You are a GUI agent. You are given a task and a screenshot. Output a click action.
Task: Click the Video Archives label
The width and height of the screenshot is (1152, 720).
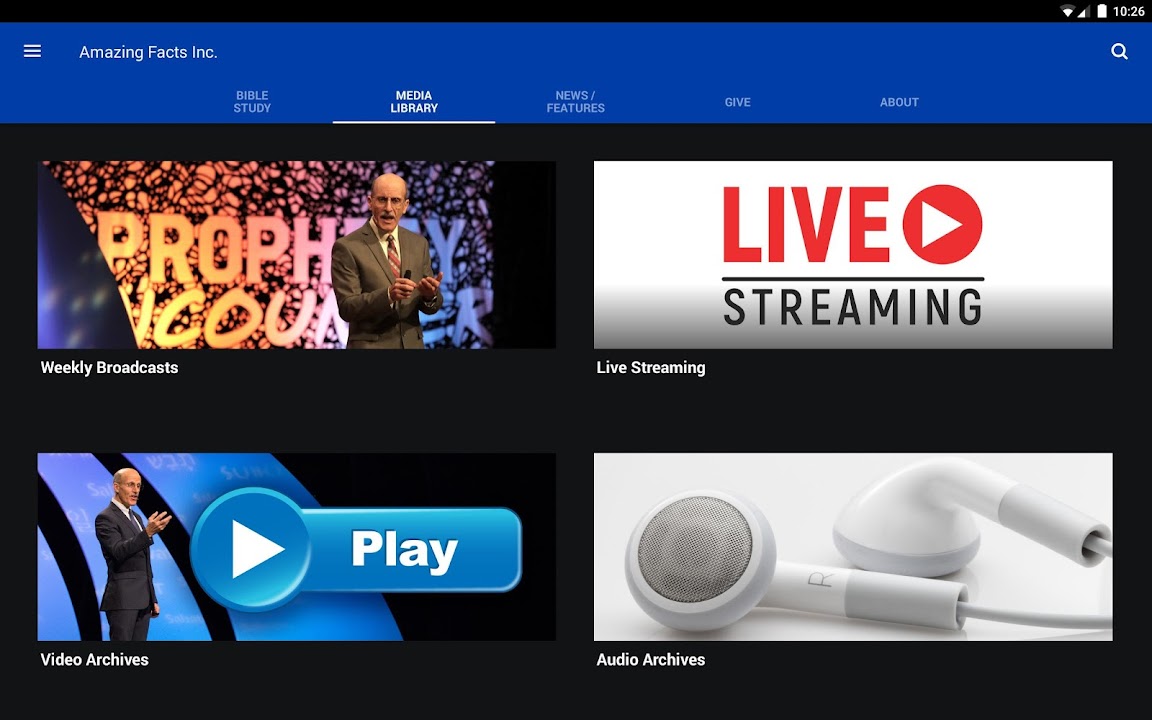[95, 660]
